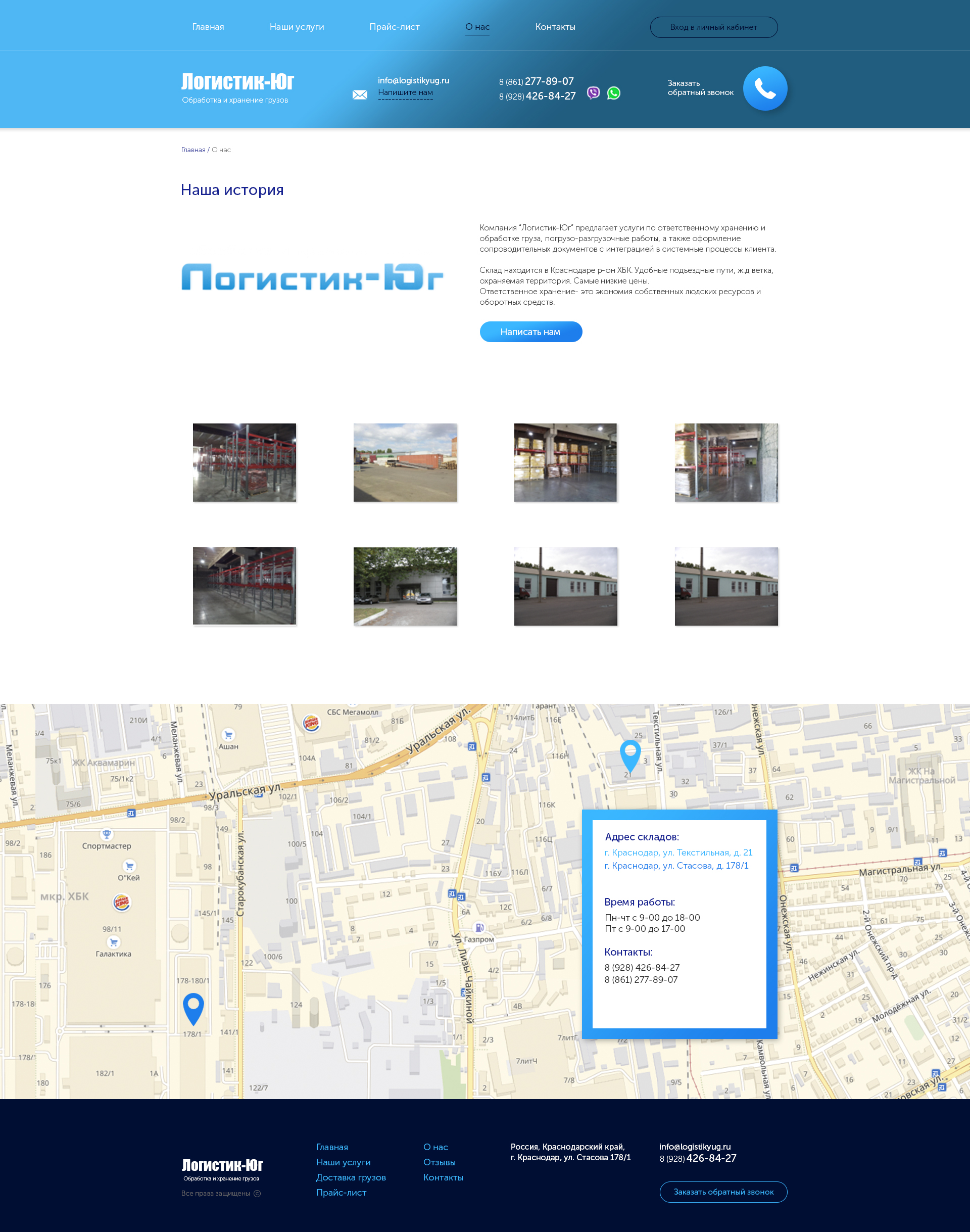
Task: Open the container yard photo thumbnail
Action: pyautogui.click(x=405, y=462)
